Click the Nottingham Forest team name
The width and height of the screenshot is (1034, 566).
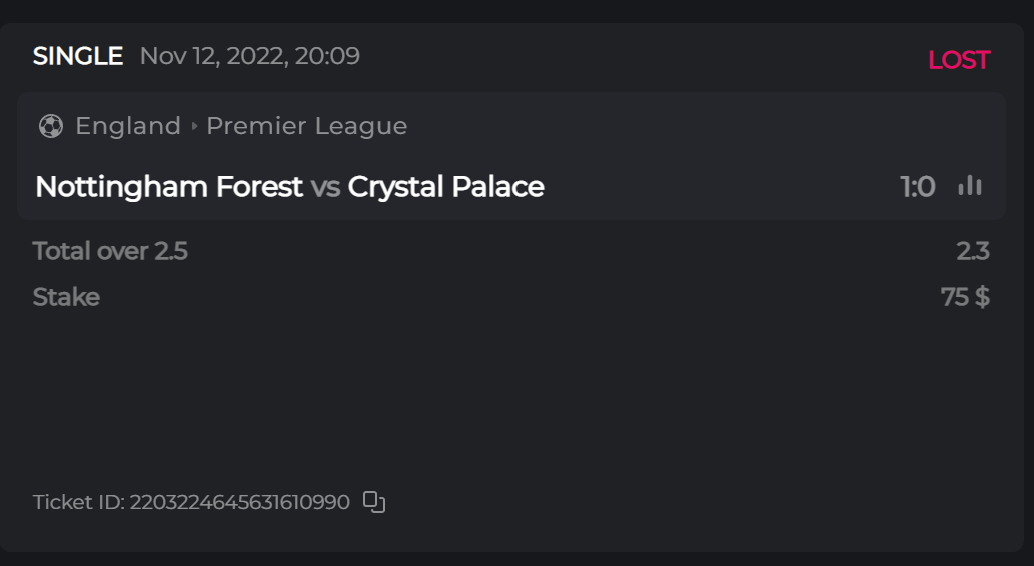(168, 187)
